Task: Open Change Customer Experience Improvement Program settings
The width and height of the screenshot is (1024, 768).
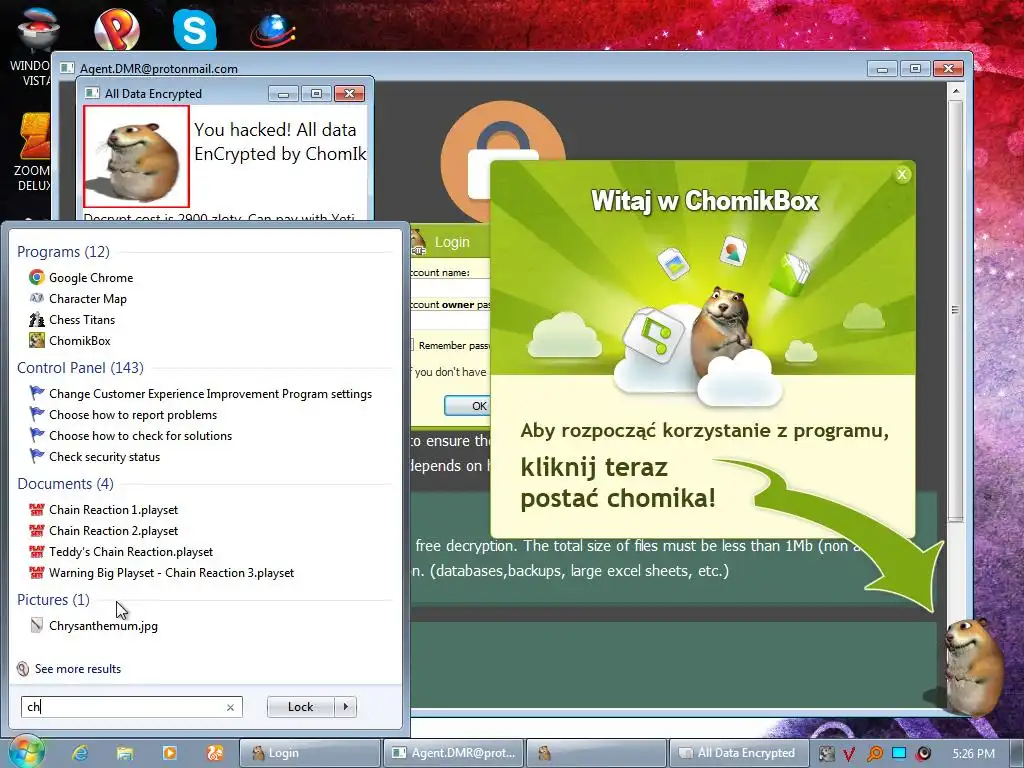Action: click(x=200, y=394)
